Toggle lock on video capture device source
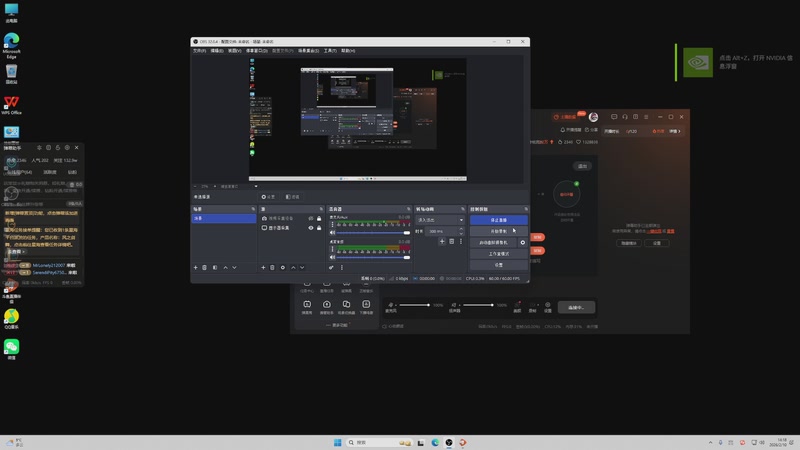The height and width of the screenshot is (450, 800). click(x=319, y=218)
